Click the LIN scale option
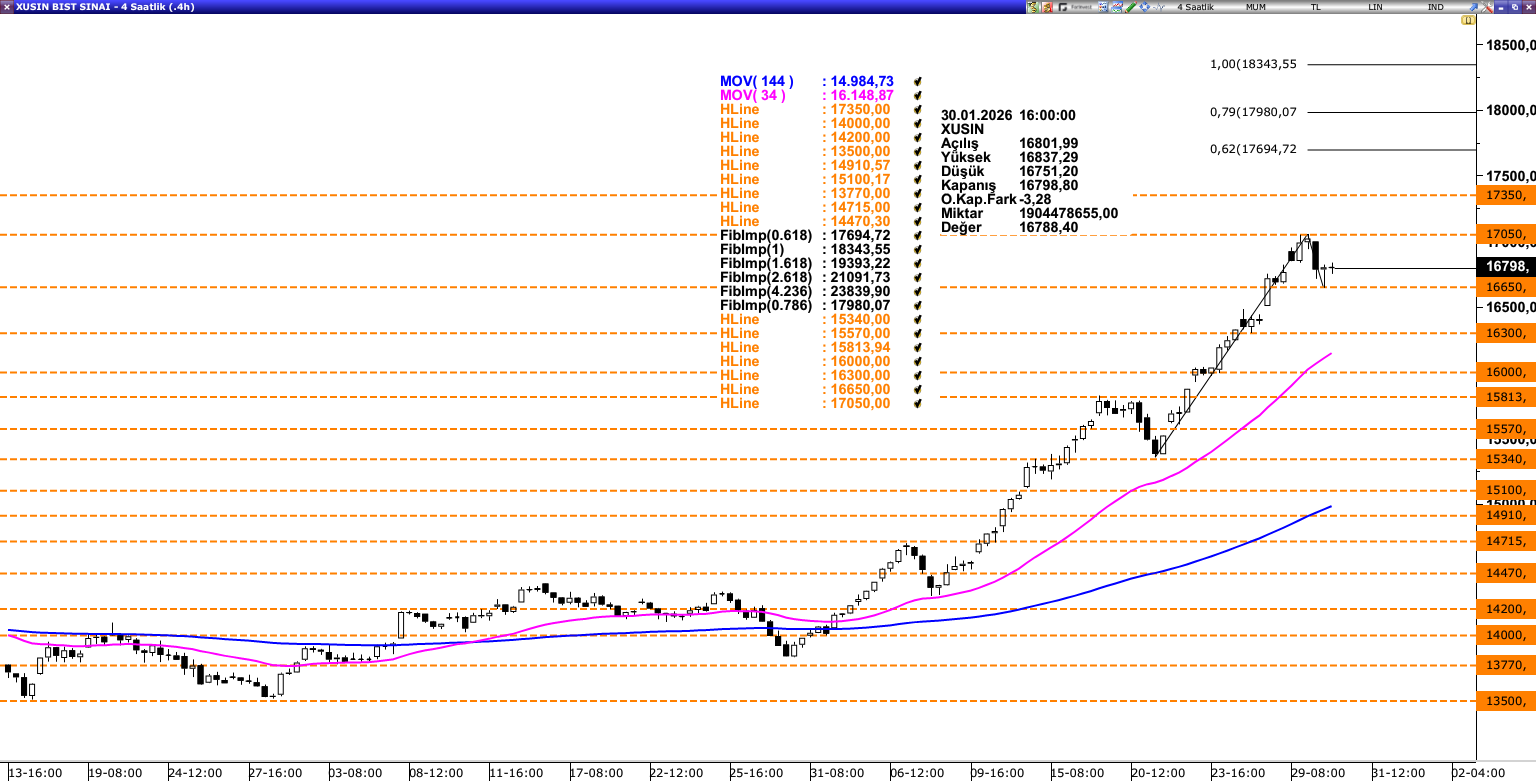The image size is (1536, 781). click(1375, 7)
